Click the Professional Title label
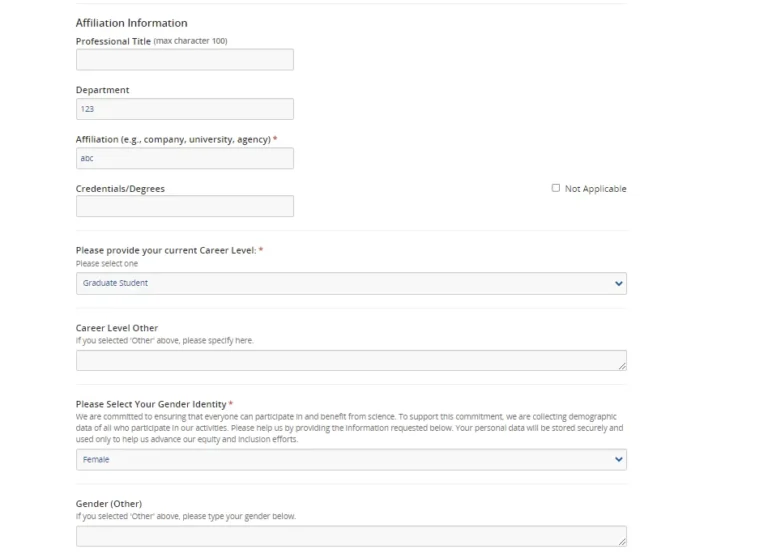The width and height of the screenshot is (768, 558). (113, 41)
